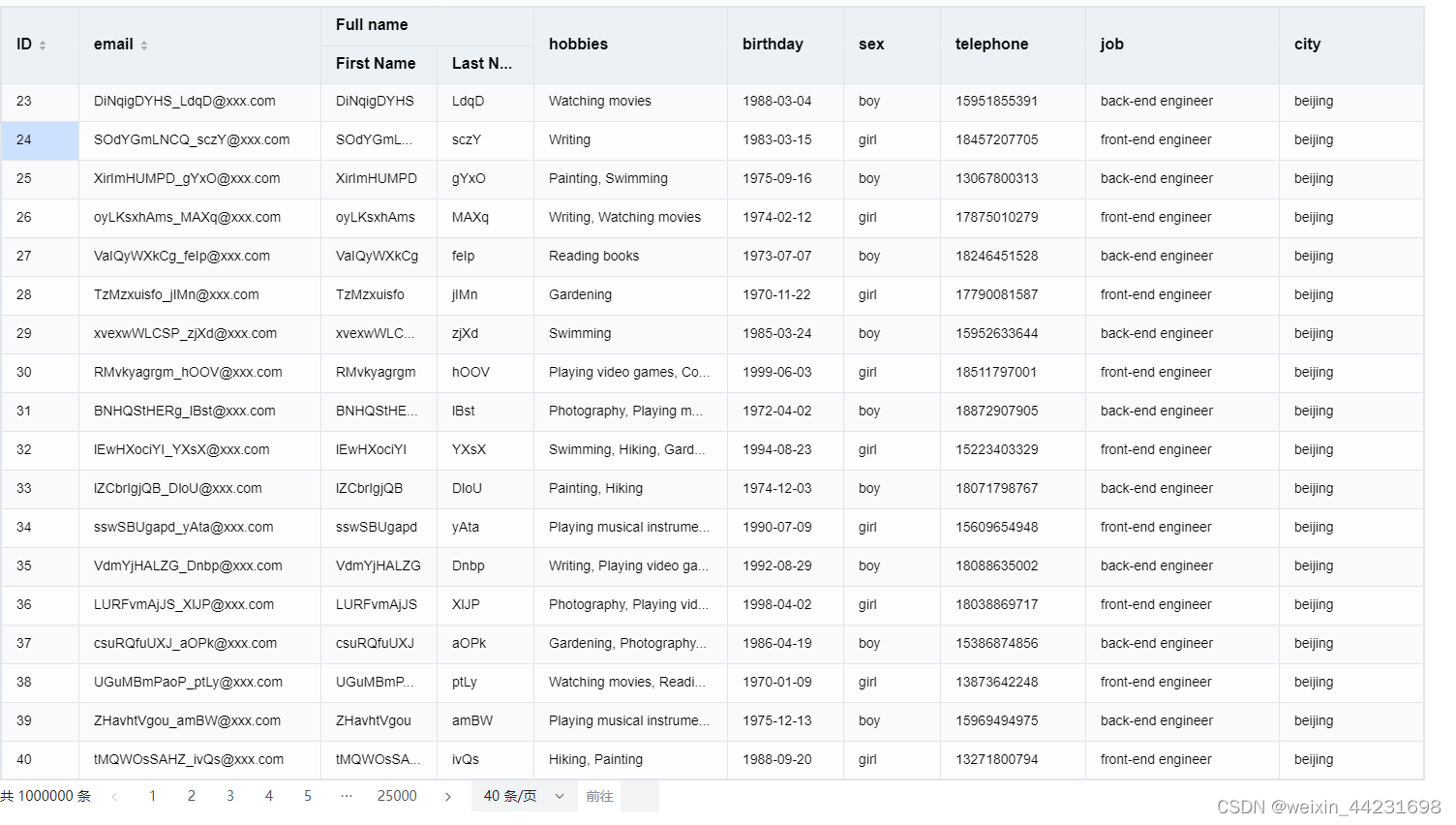This screenshot has height=825, width=1456.
Task: Go to page 1
Action: [x=153, y=796]
